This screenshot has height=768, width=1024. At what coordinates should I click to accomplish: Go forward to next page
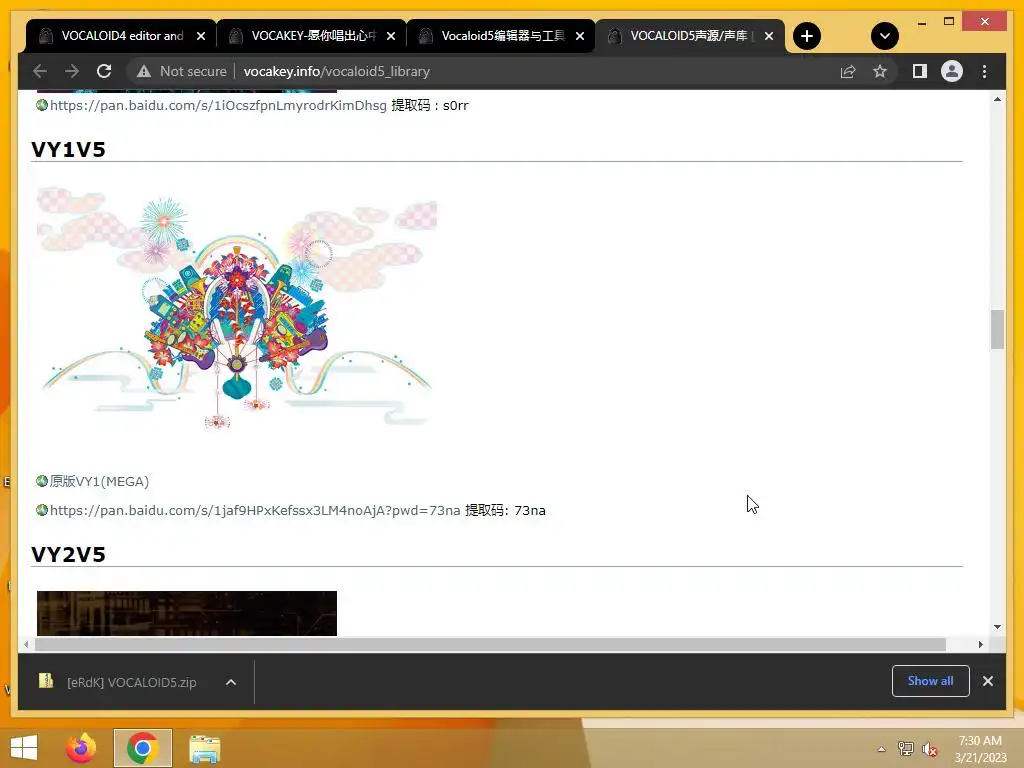coord(72,71)
